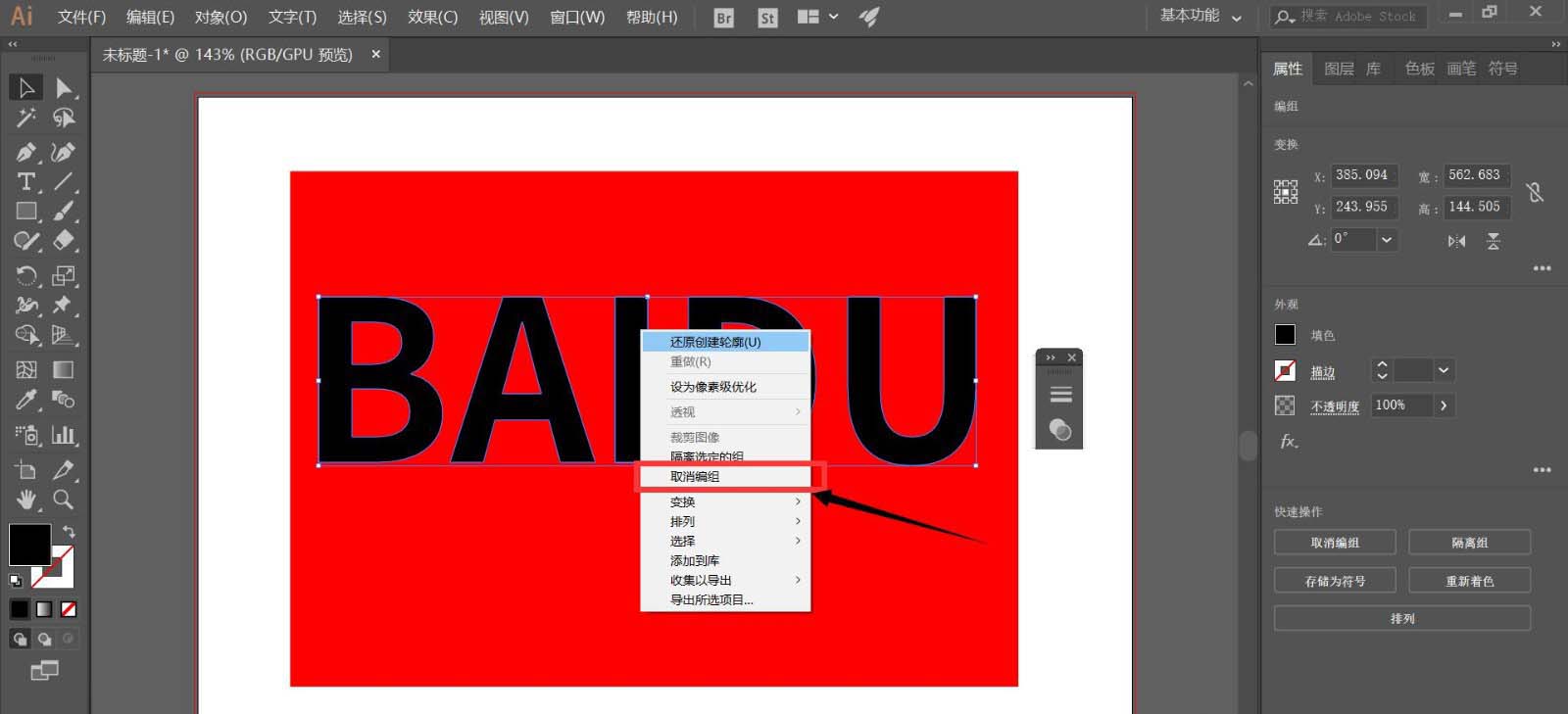Flip selection horizontally in Transform section

(x=1457, y=241)
